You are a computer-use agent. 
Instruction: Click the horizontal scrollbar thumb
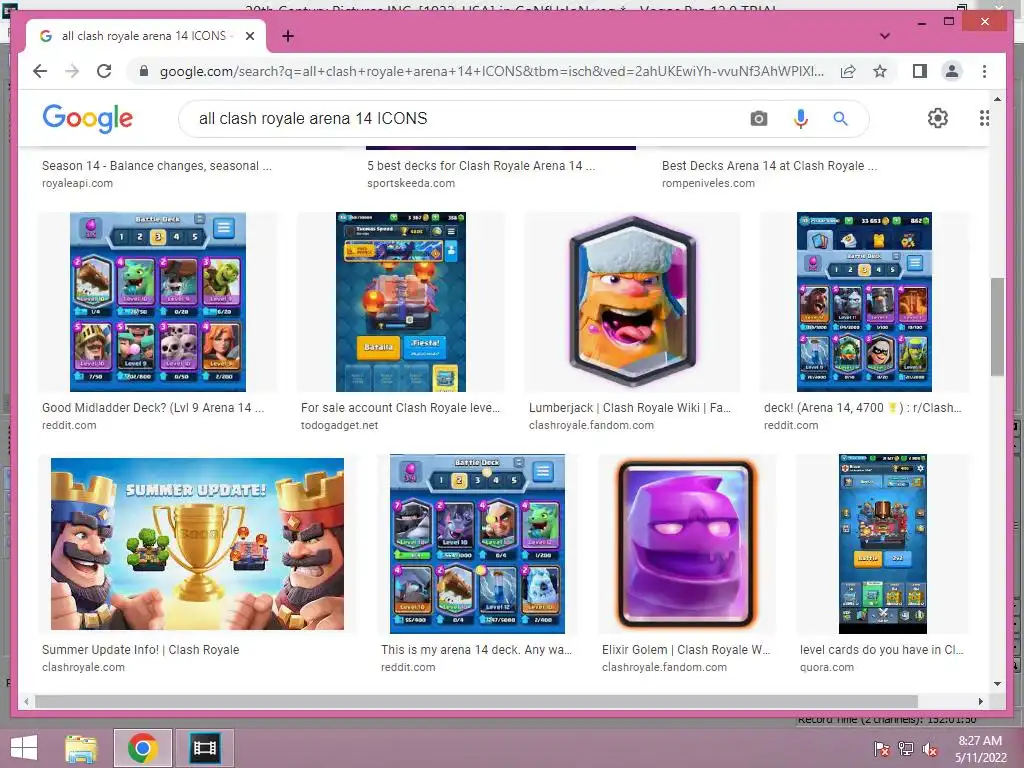476,701
